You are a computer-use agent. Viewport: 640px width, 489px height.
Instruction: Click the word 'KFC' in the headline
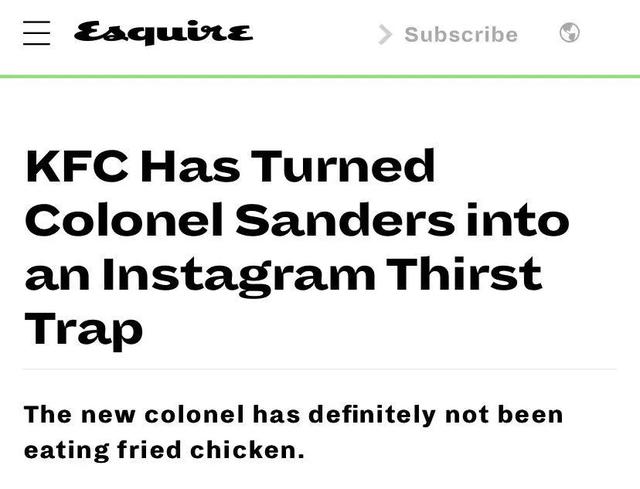coord(77,166)
